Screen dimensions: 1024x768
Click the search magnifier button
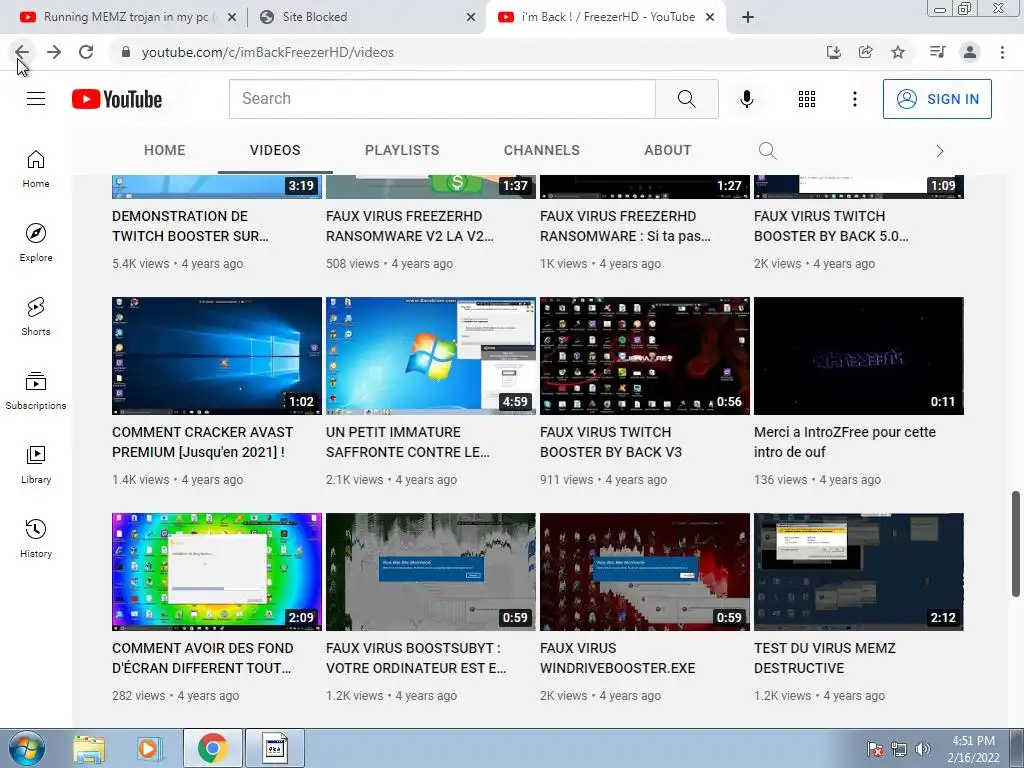[686, 99]
